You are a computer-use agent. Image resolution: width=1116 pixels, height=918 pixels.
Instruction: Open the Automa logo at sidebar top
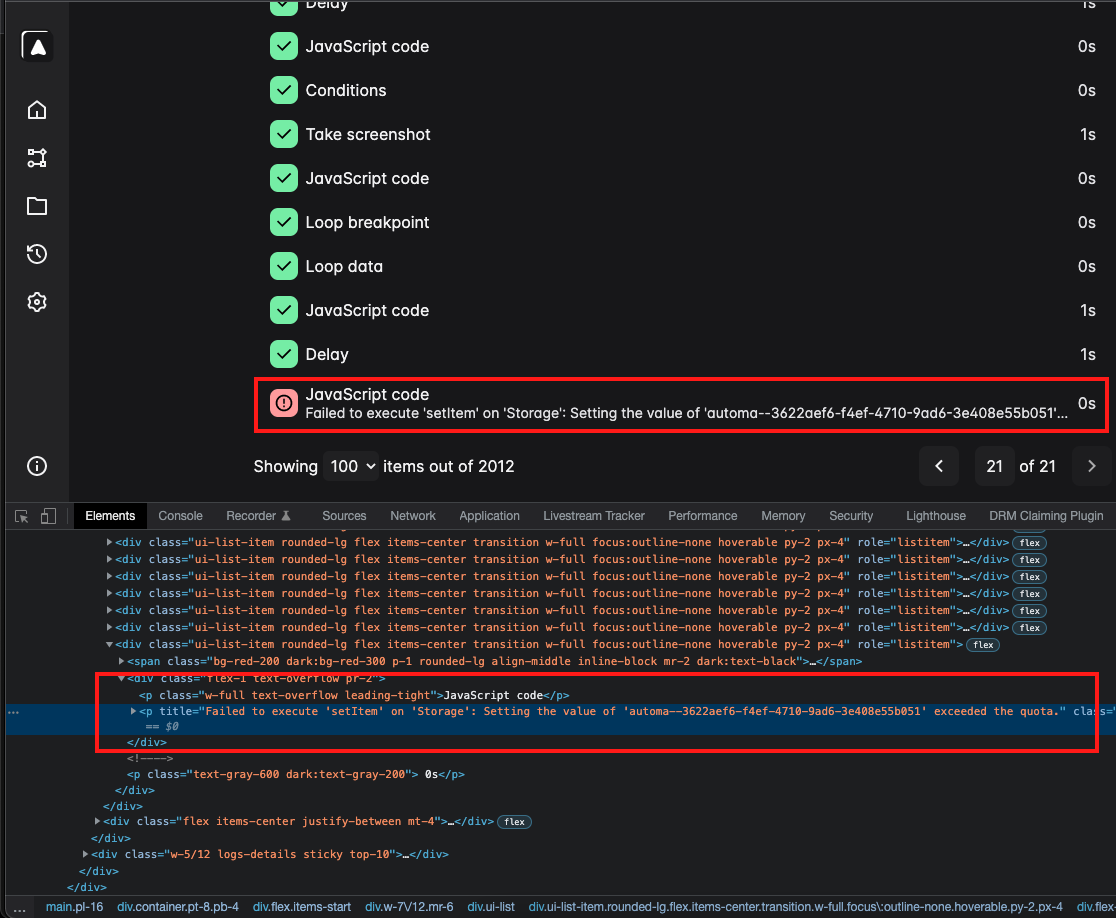(x=37, y=46)
